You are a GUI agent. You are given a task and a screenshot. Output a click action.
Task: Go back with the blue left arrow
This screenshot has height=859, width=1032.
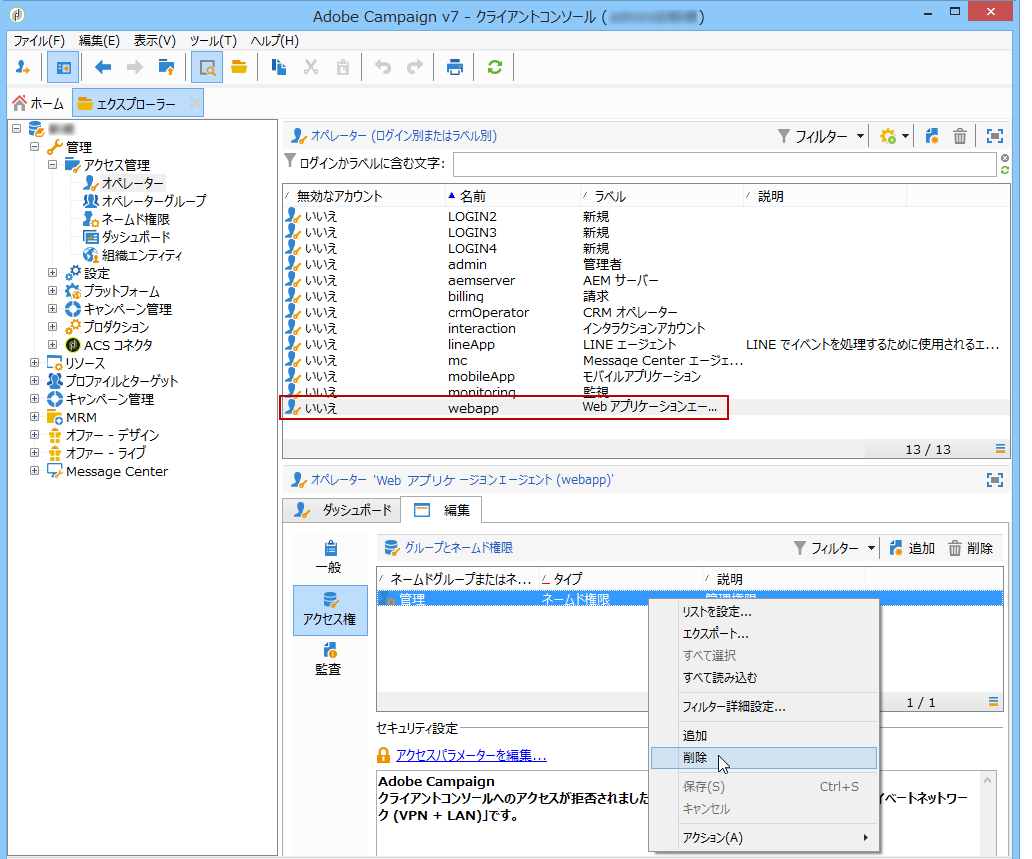[x=103, y=67]
